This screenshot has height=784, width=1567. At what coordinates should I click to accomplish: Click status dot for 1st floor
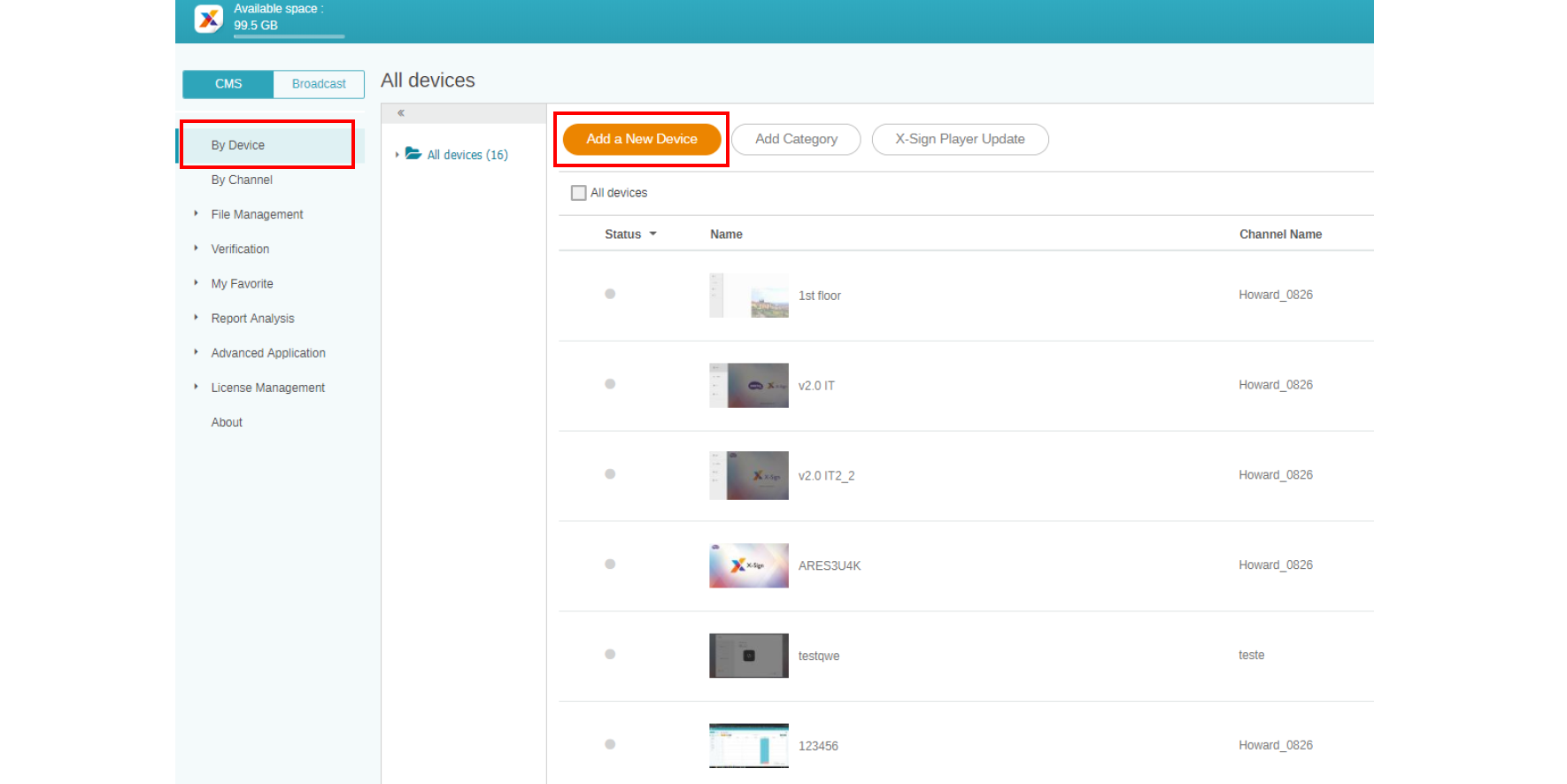(x=610, y=294)
